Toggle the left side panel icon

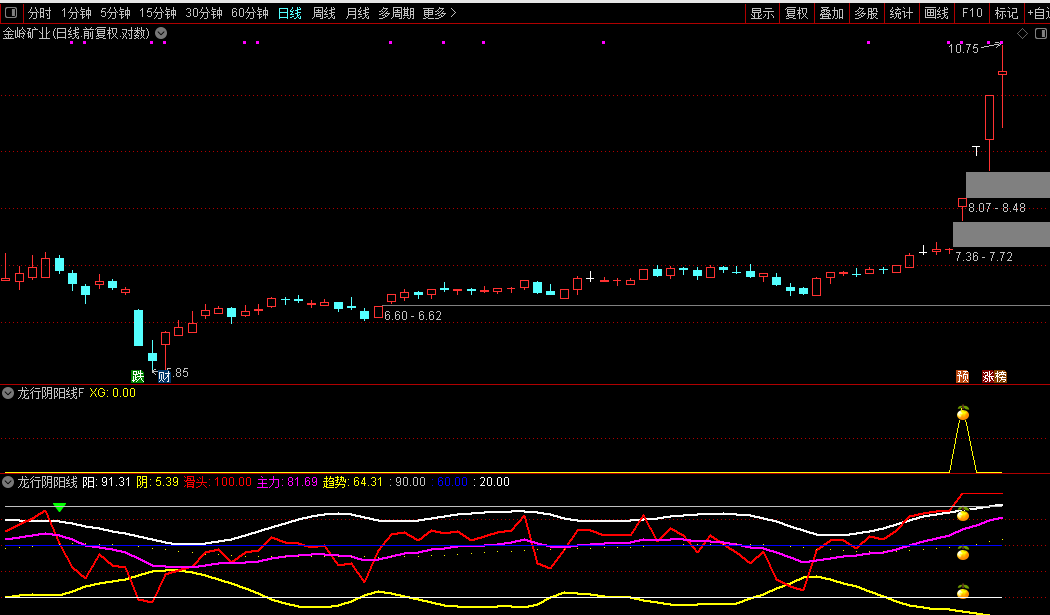(x=11, y=13)
